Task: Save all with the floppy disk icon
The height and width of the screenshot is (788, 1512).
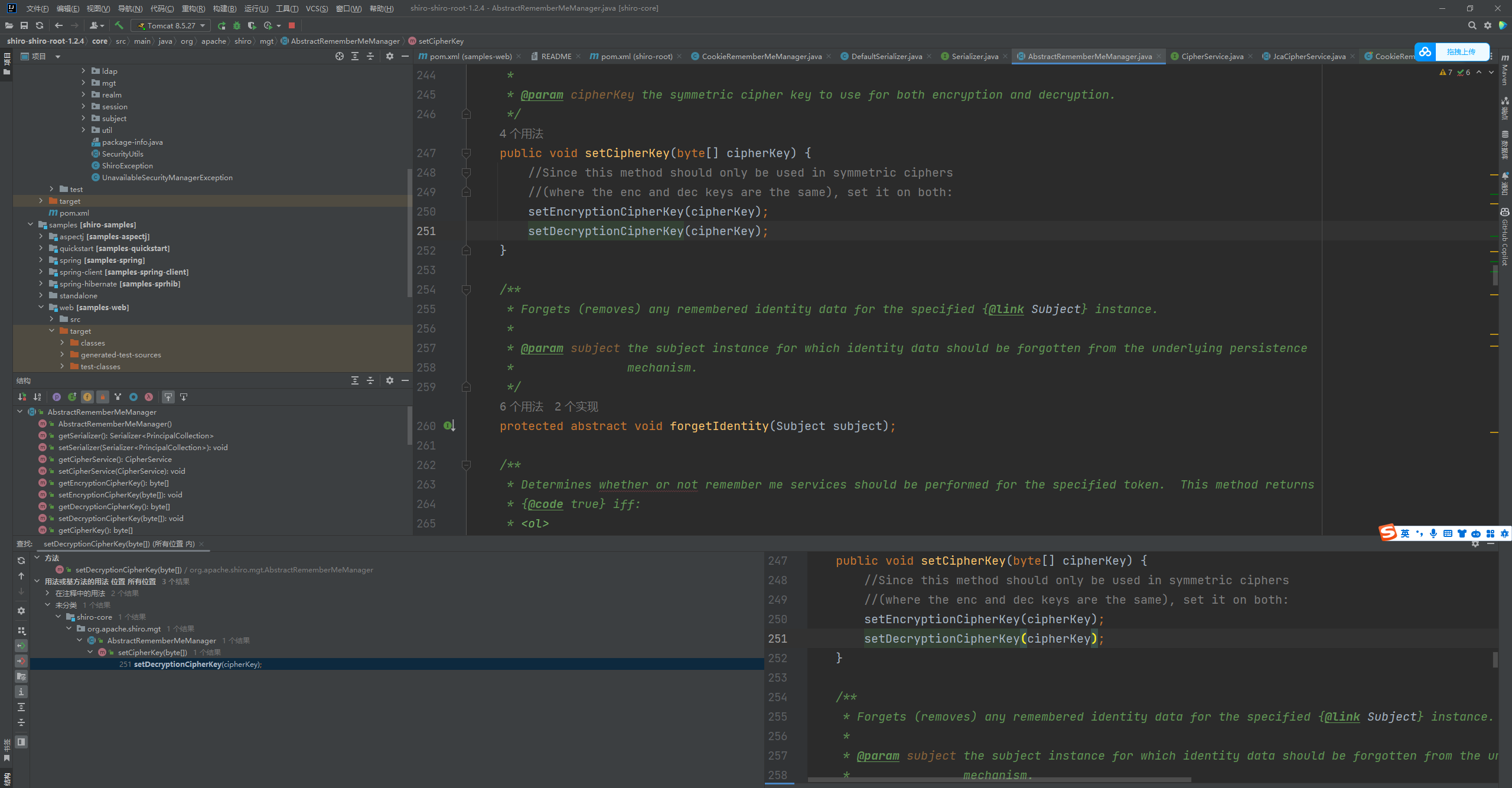Action: (24, 25)
